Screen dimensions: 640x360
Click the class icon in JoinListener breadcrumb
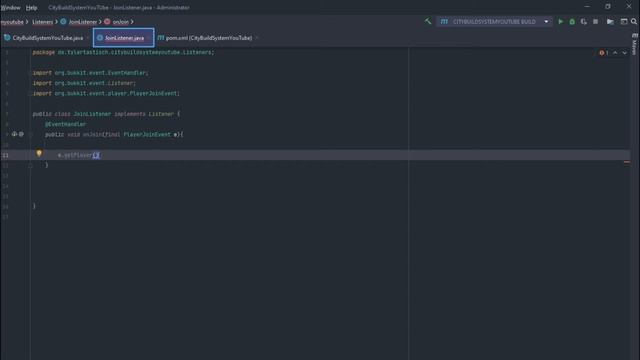(63, 22)
